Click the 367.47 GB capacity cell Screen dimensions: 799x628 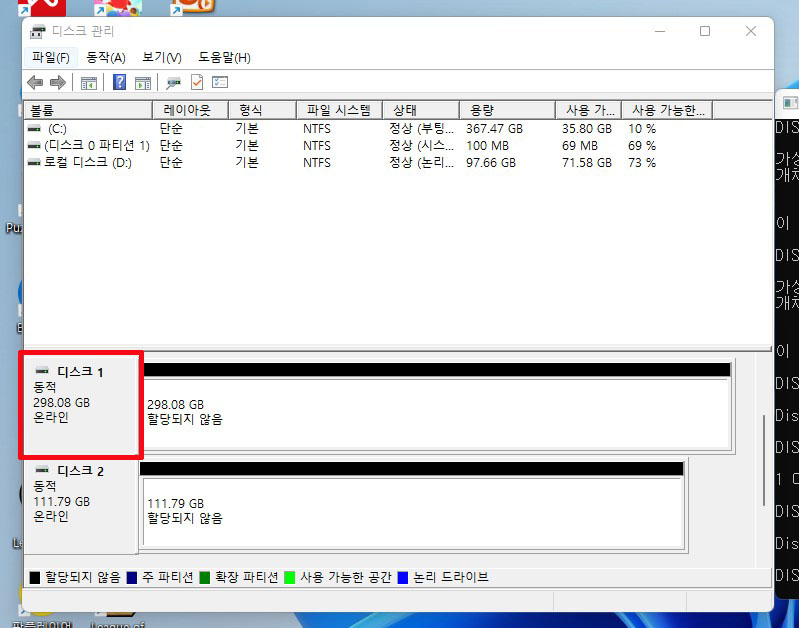click(494, 129)
